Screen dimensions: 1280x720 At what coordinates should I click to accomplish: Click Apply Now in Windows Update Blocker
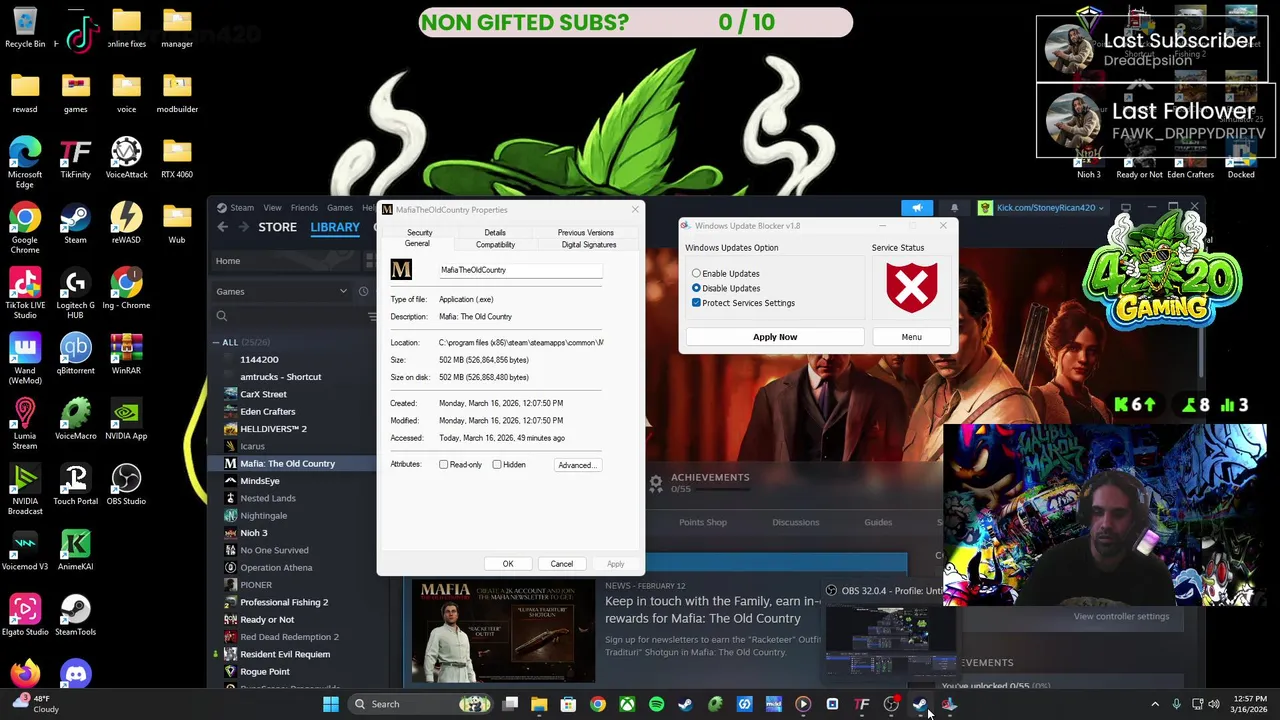(x=775, y=337)
